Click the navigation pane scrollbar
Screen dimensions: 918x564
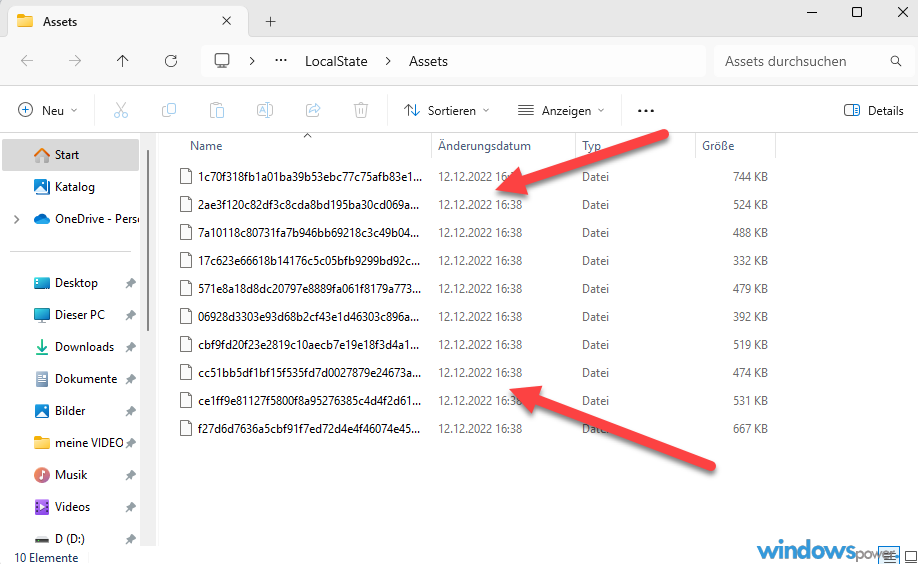[x=148, y=240]
